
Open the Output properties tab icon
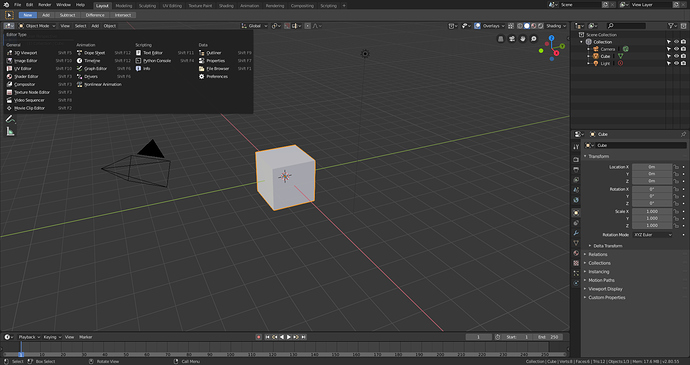tap(576, 170)
